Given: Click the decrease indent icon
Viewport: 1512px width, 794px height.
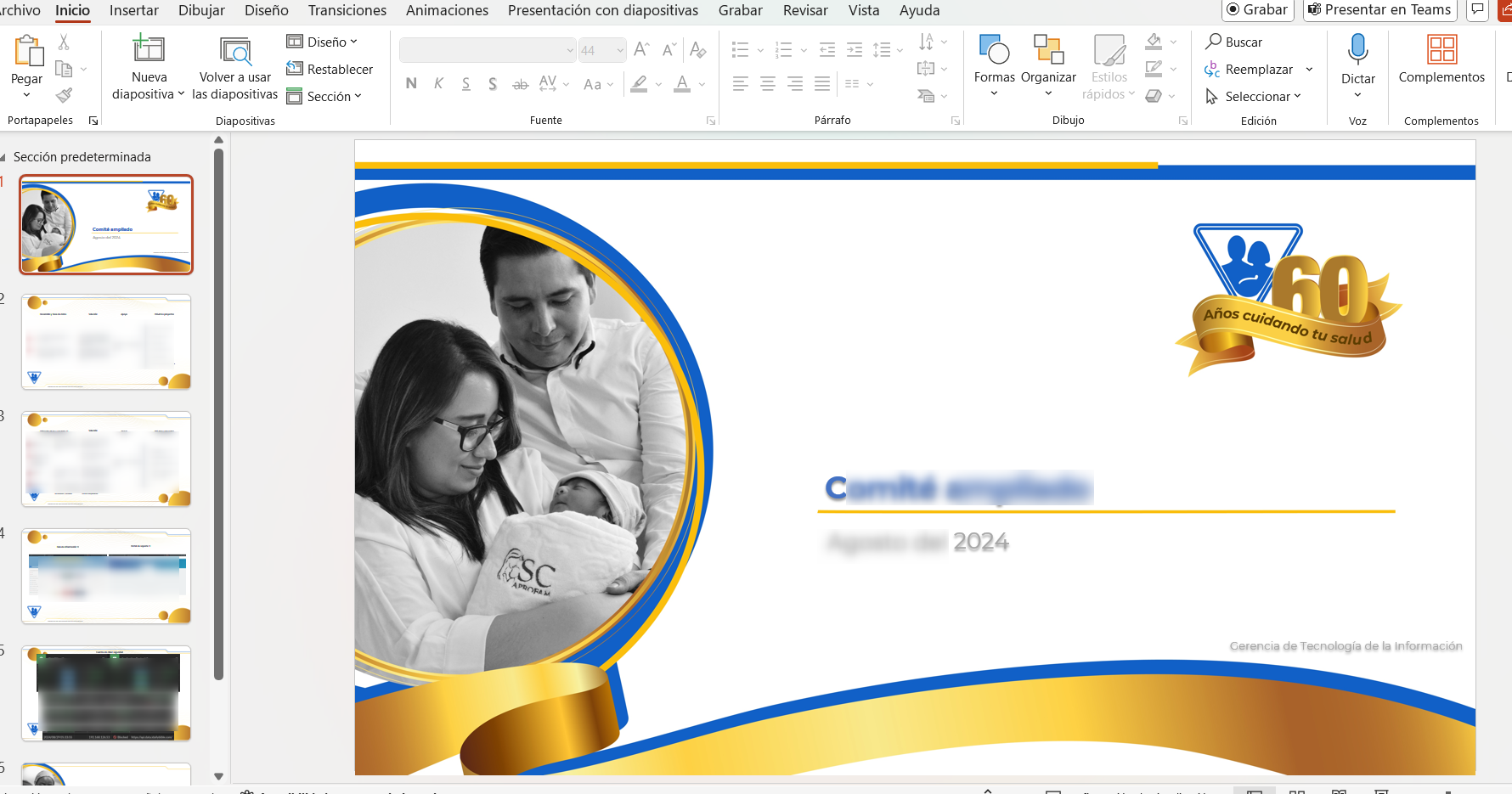Looking at the screenshot, I should pyautogui.click(x=827, y=50).
